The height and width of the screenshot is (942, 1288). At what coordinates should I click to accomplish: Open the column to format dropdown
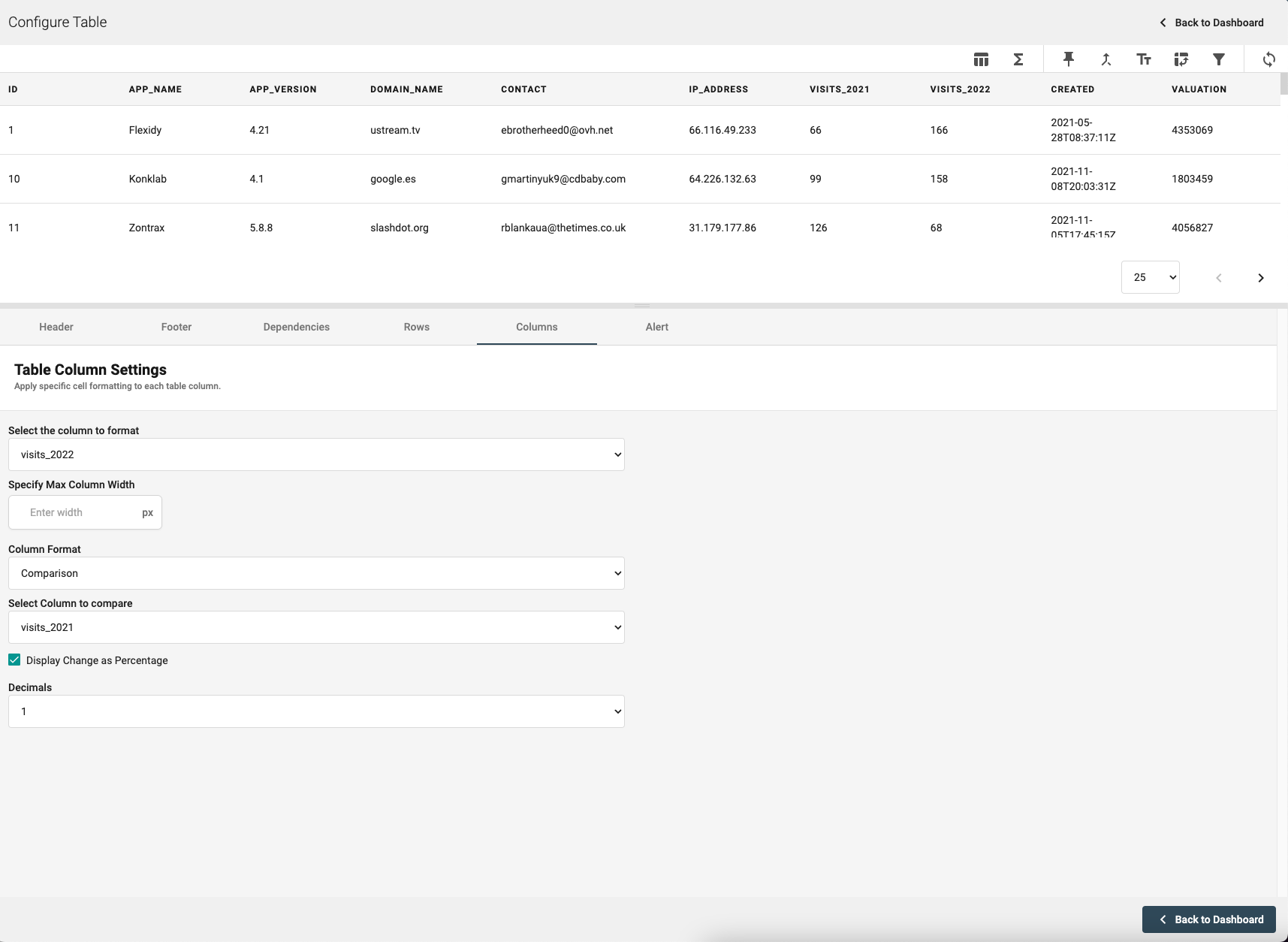(316, 454)
